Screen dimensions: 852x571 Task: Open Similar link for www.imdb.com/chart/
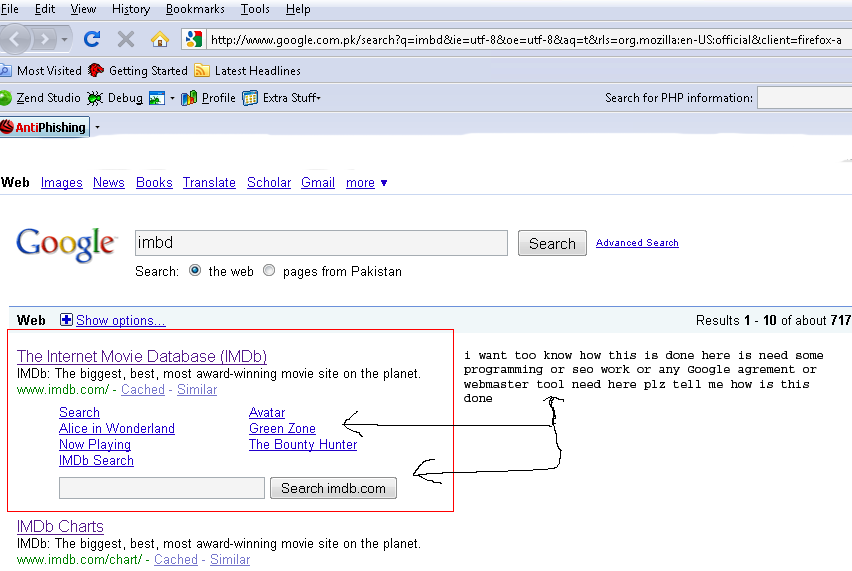[x=230, y=560]
